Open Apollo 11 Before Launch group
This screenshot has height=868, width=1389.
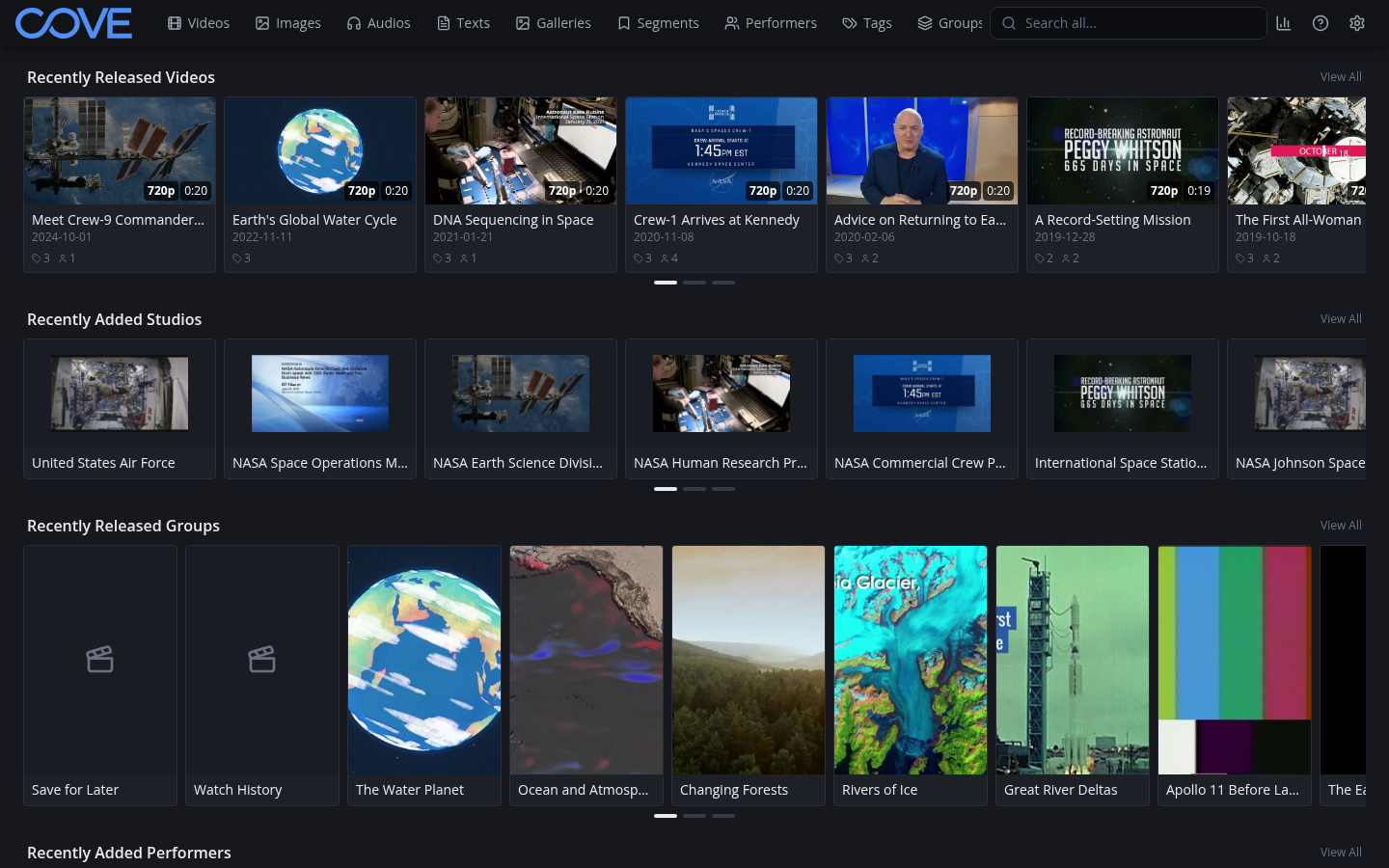(x=1235, y=675)
